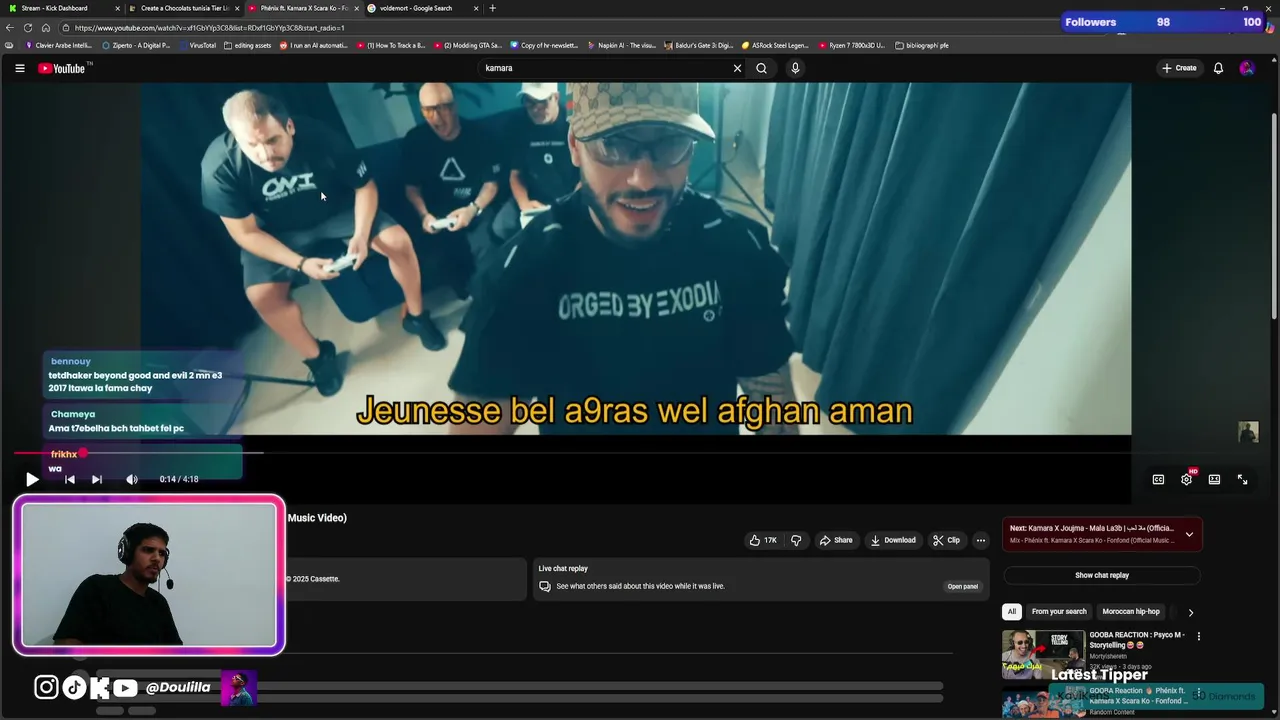Skip to previous video
Image resolution: width=1280 pixels, height=720 pixels.
[x=69, y=479]
